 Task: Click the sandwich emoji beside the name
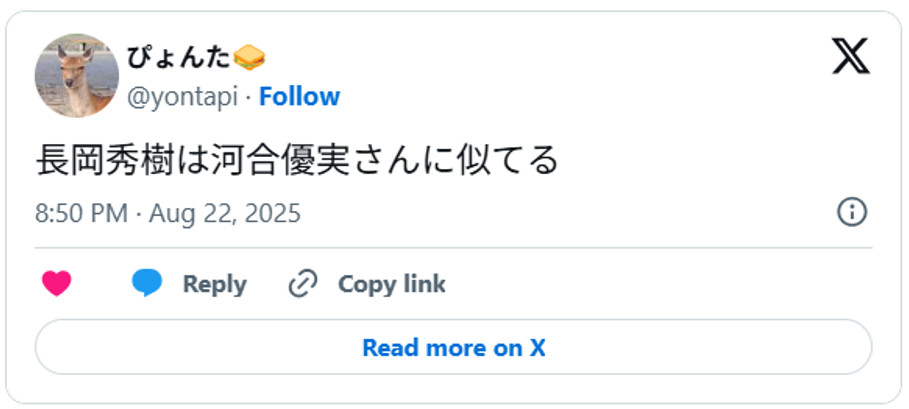[249, 58]
